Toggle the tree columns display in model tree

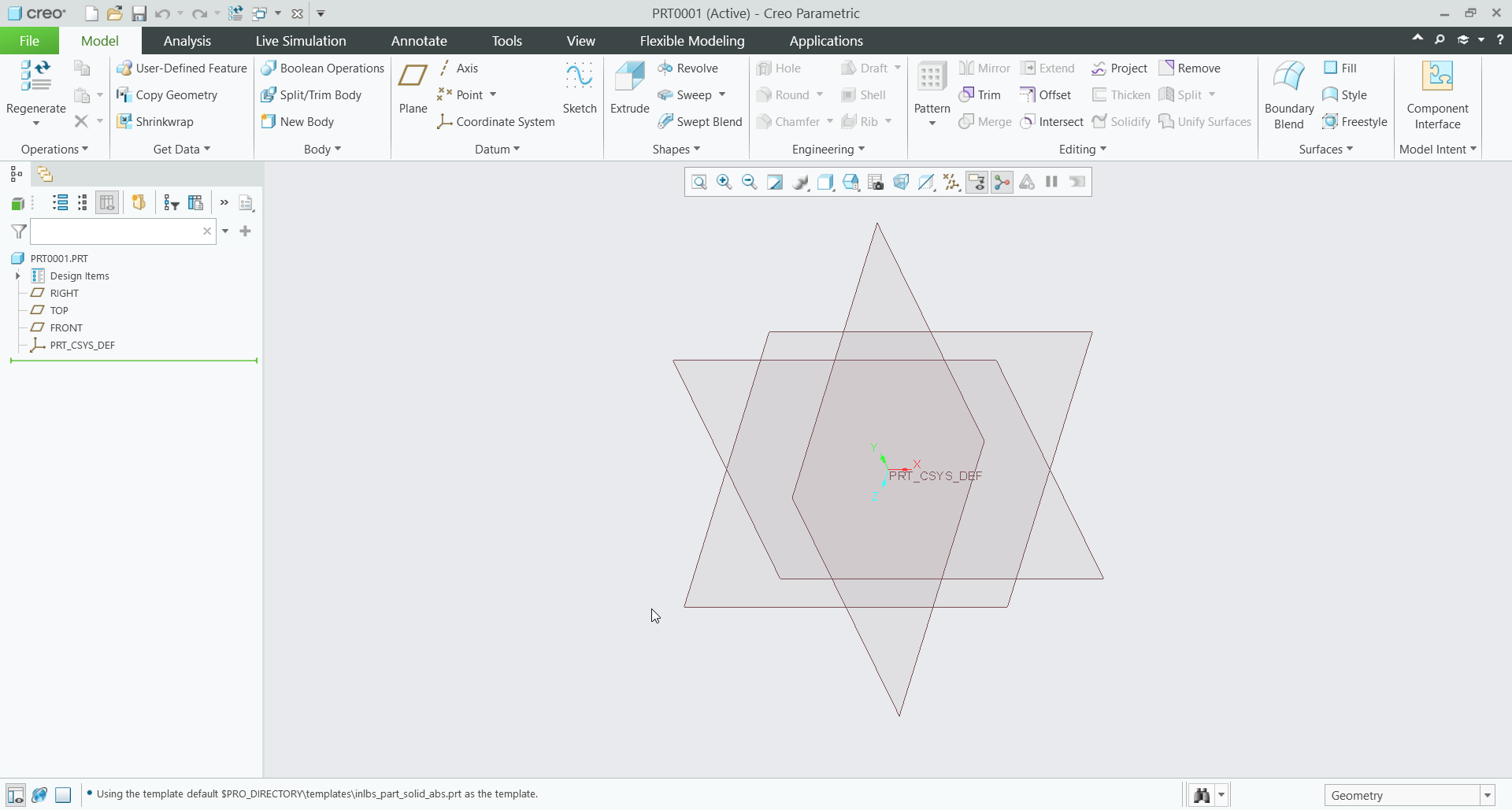(x=107, y=202)
